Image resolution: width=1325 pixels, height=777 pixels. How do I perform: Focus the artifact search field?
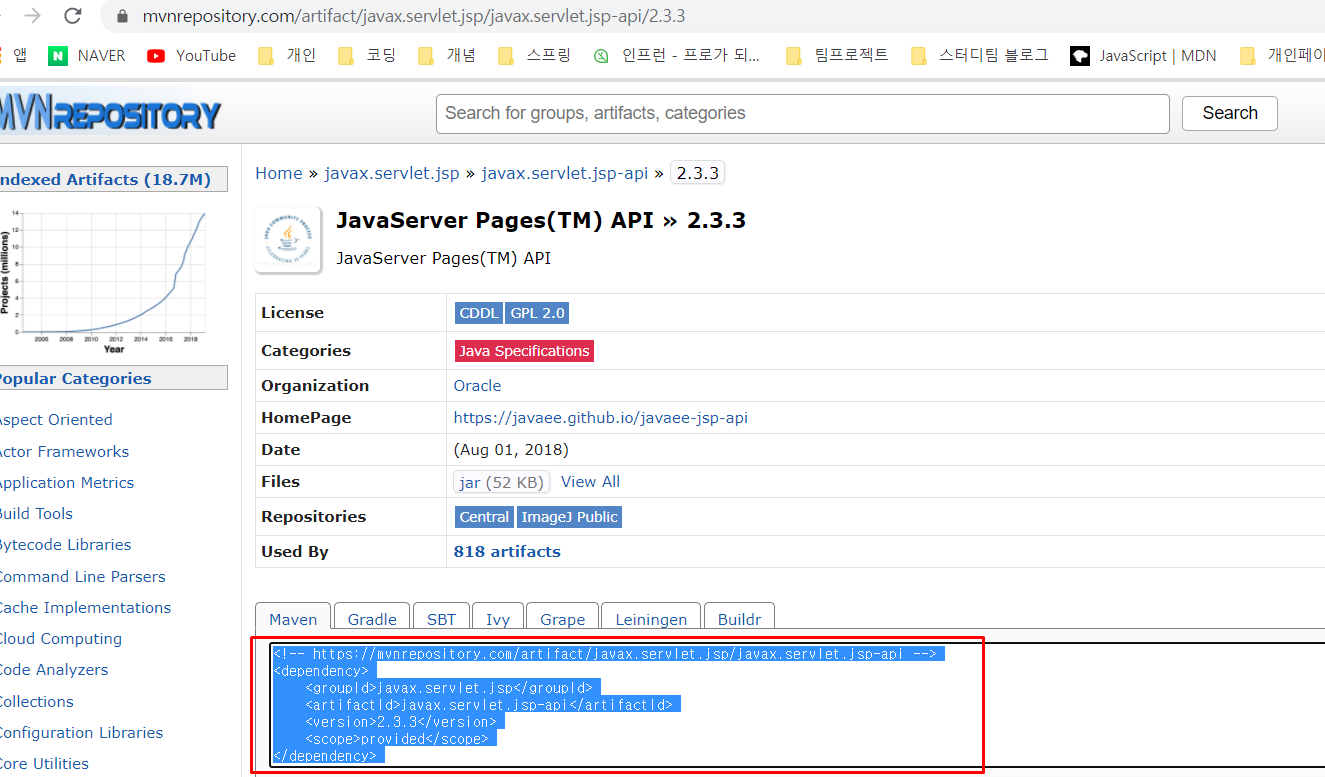click(802, 114)
